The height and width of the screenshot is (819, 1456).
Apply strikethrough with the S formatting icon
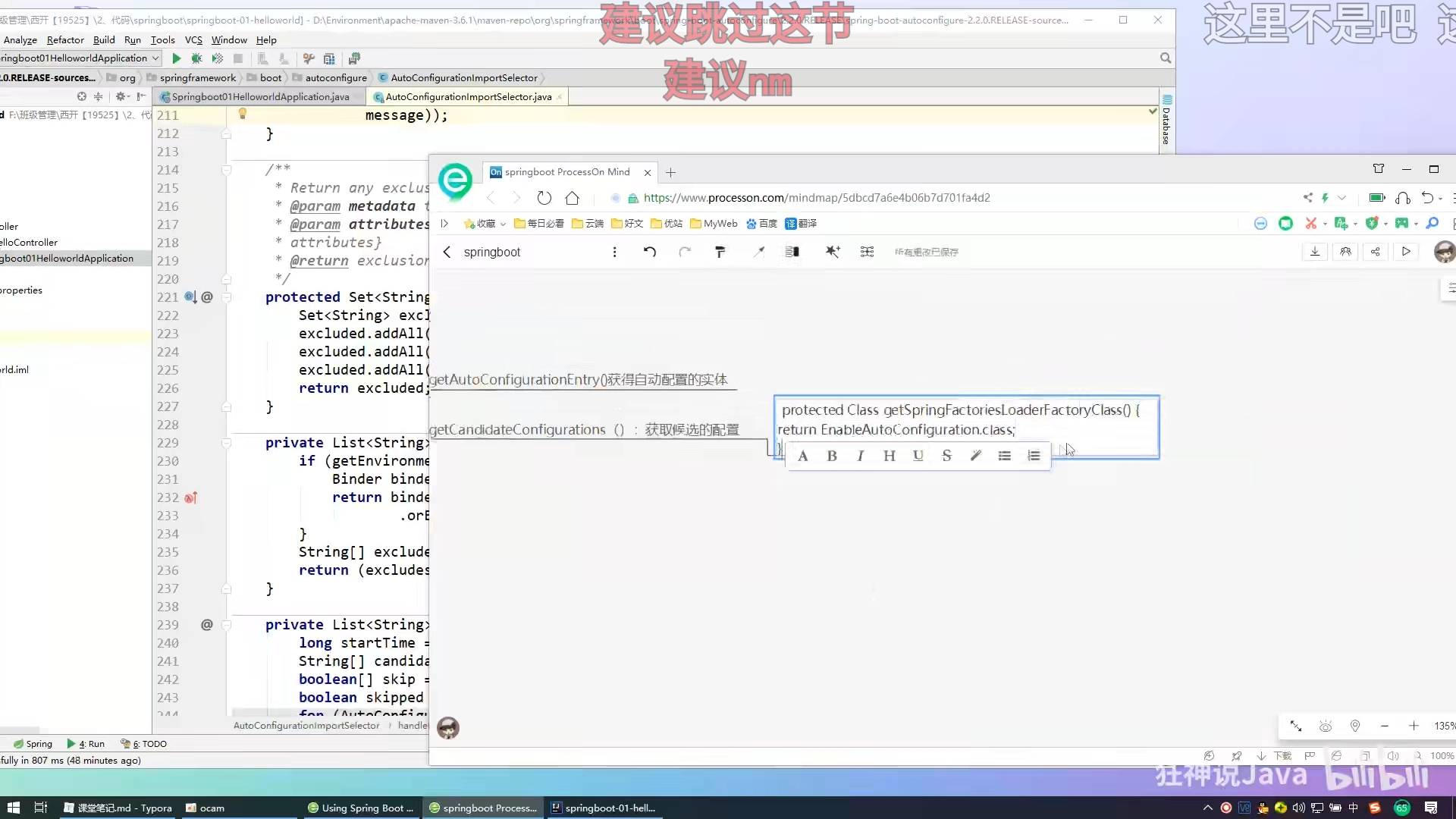pos(946,456)
